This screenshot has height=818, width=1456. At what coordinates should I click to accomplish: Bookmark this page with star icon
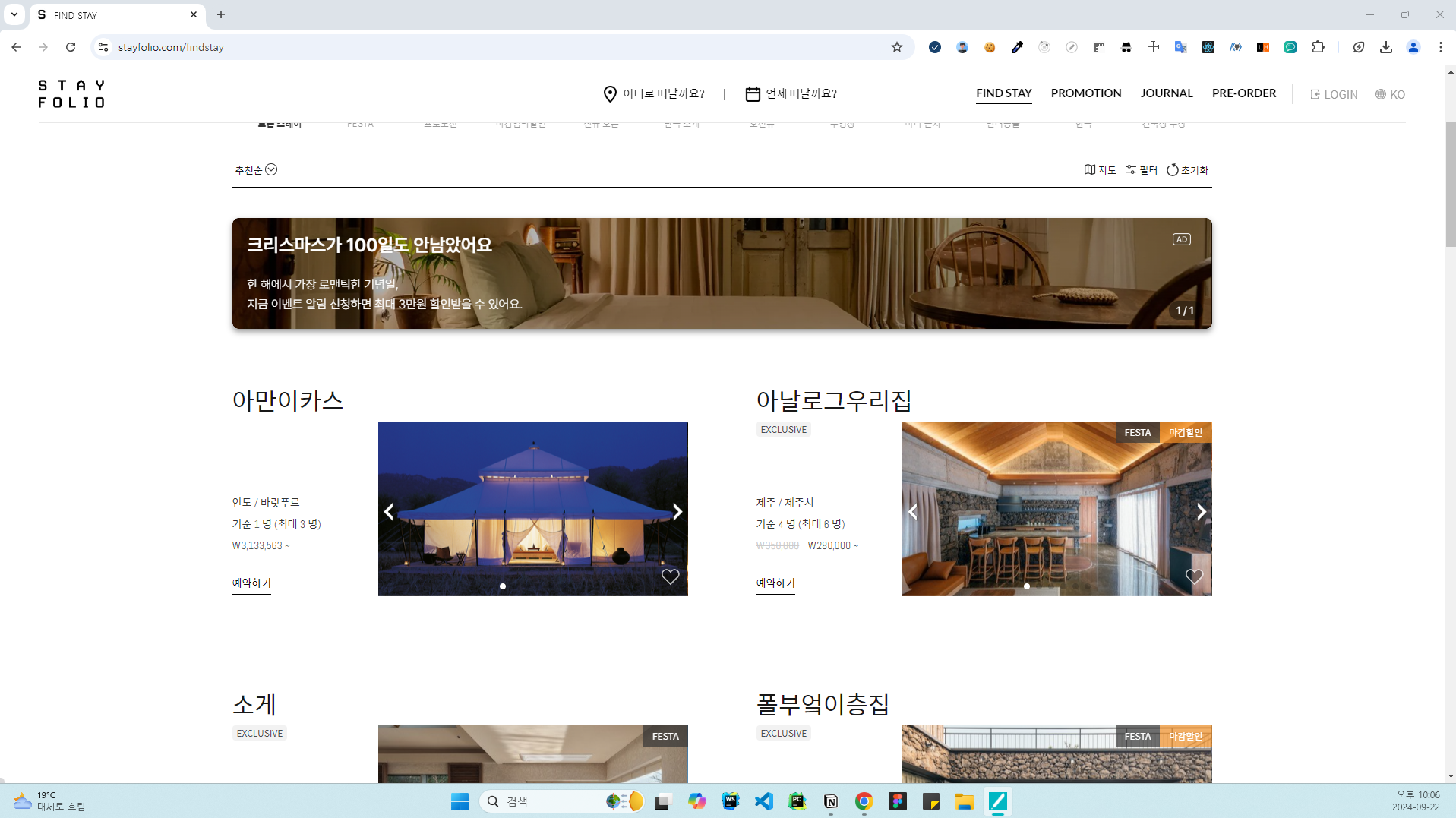pos(896,47)
